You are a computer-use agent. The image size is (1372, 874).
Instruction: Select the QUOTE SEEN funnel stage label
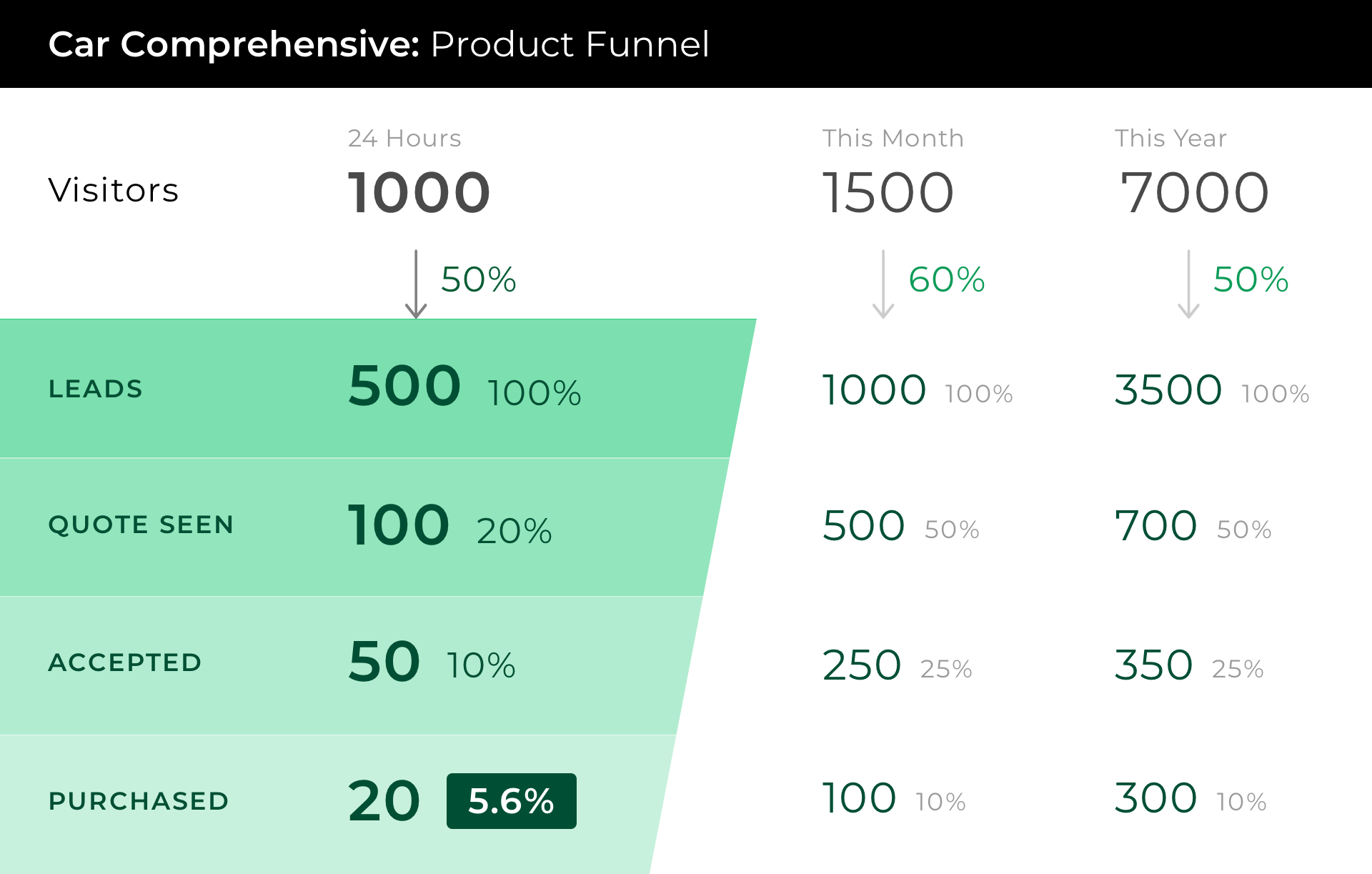pyautogui.click(x=141, y=525)
